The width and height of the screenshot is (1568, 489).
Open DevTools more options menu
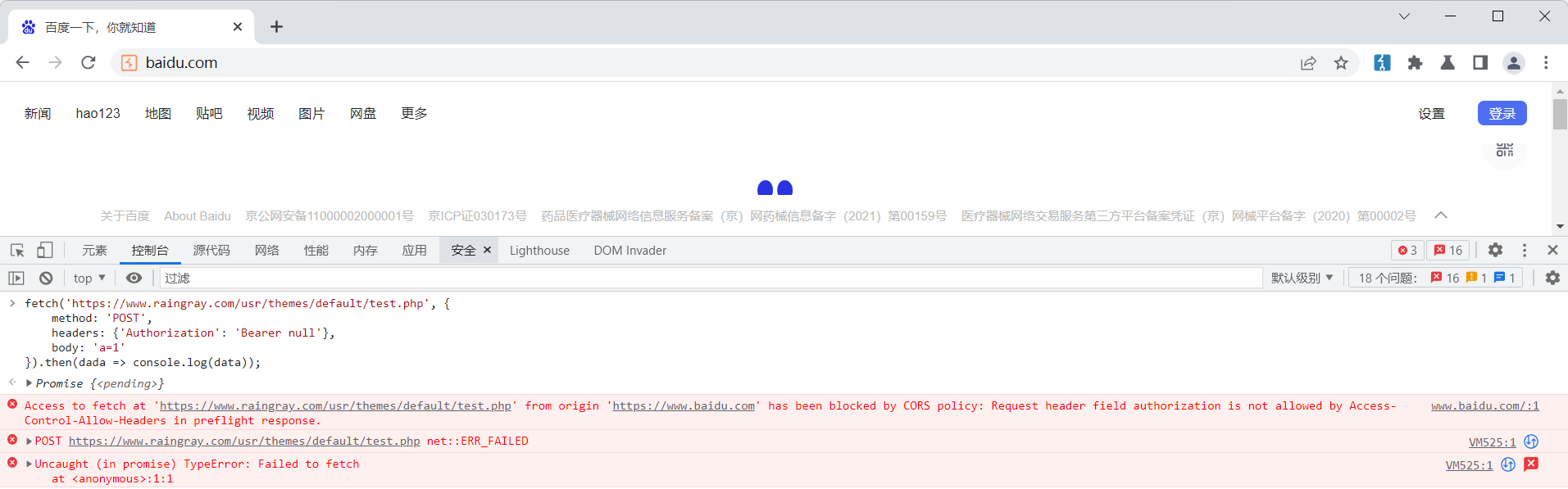(1525, 251)
